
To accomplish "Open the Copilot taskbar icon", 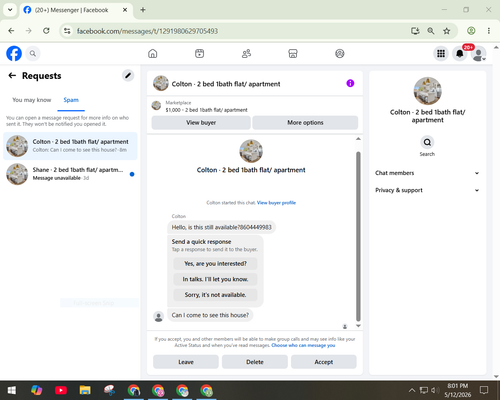I will (36, 390).
